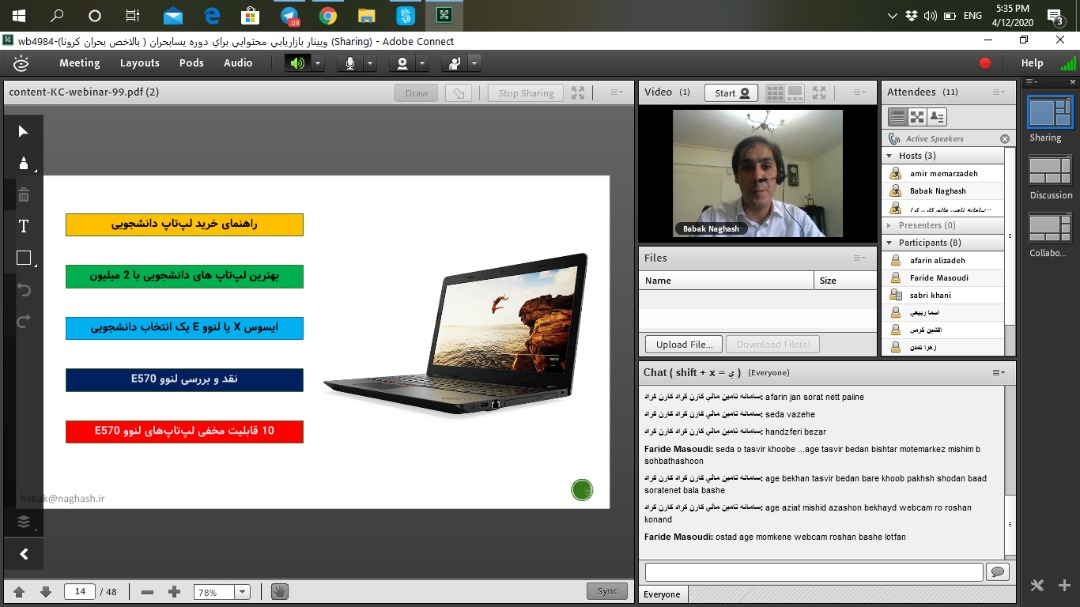
Task: Switch to the Everyone chat tab
Action: [x=662, y=595]
